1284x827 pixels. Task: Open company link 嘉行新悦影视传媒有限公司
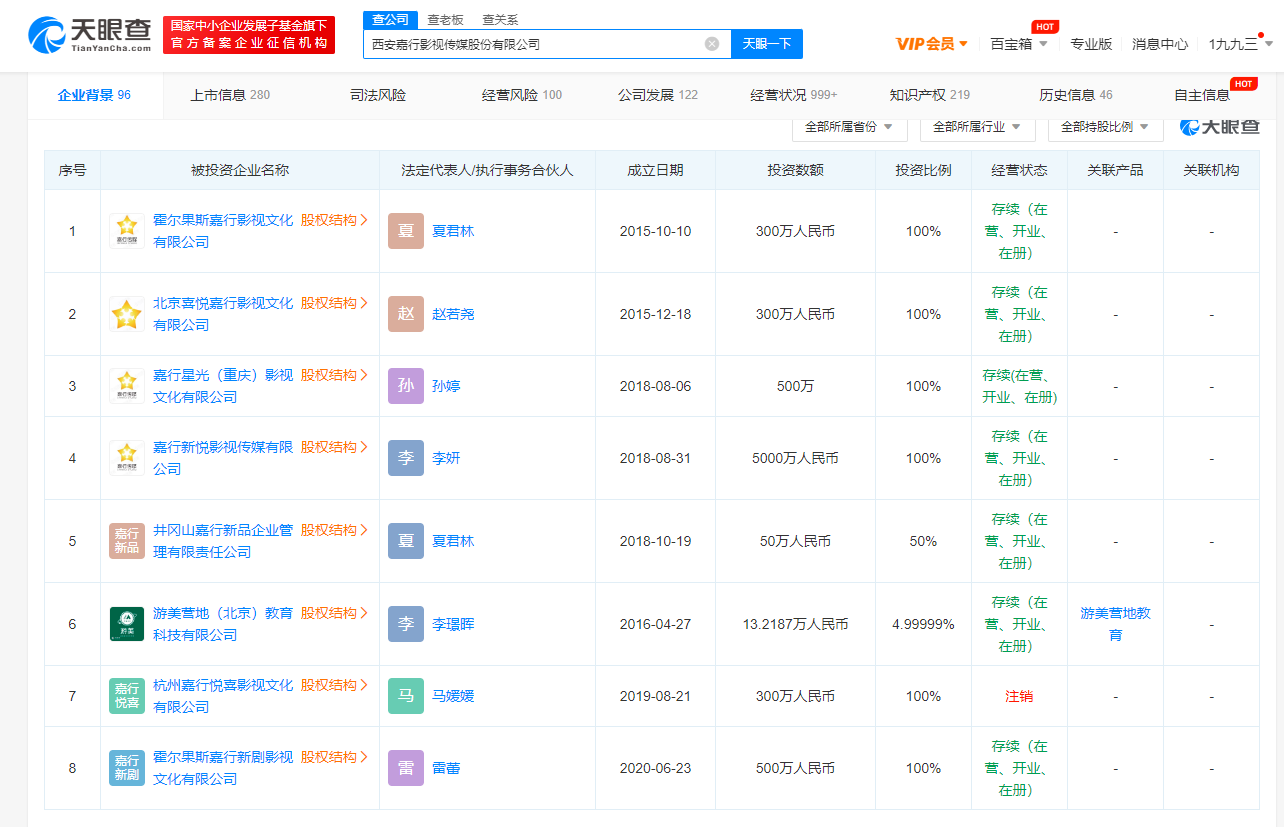(x=223, y=458)
